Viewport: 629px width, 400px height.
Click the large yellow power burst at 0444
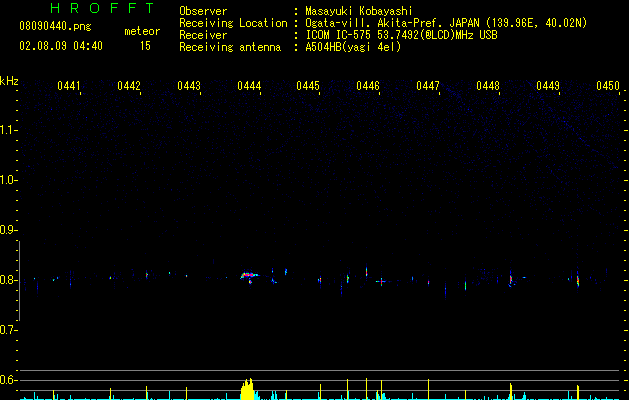tap(248, 389)
